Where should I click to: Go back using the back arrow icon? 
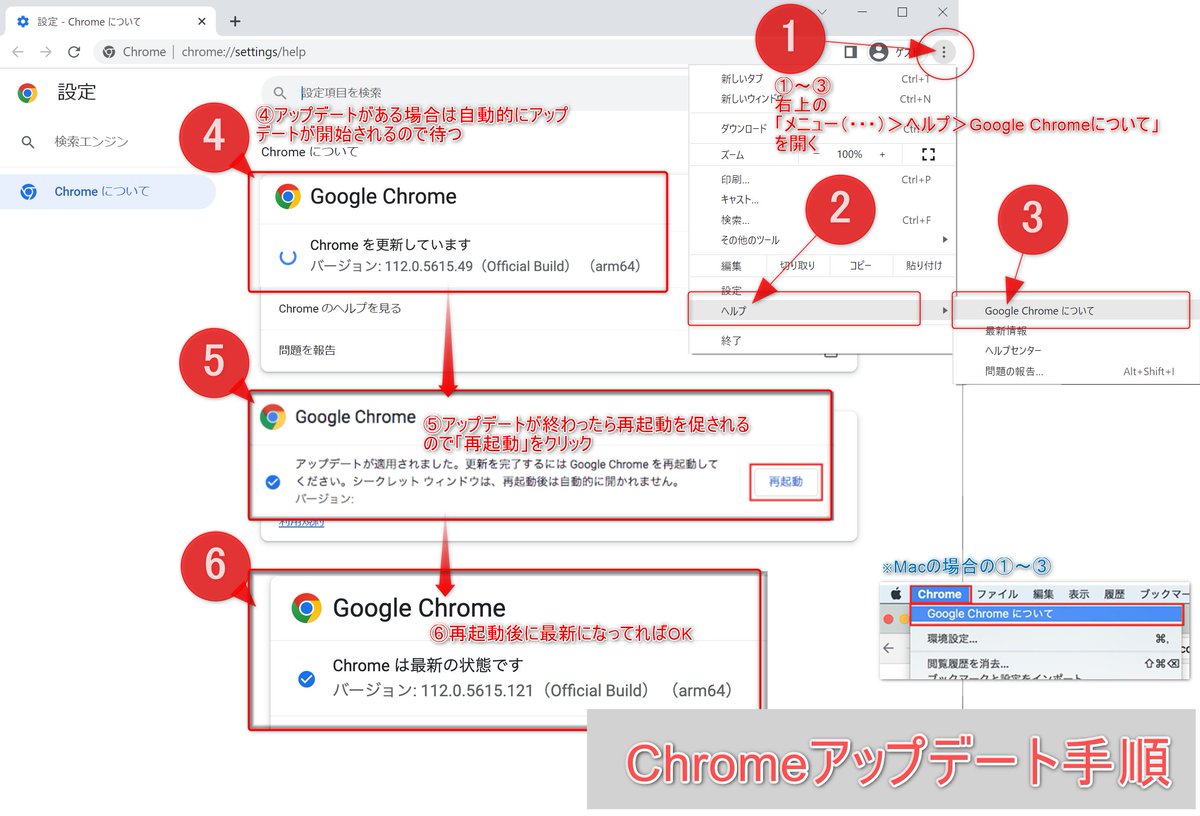[17, 52]
